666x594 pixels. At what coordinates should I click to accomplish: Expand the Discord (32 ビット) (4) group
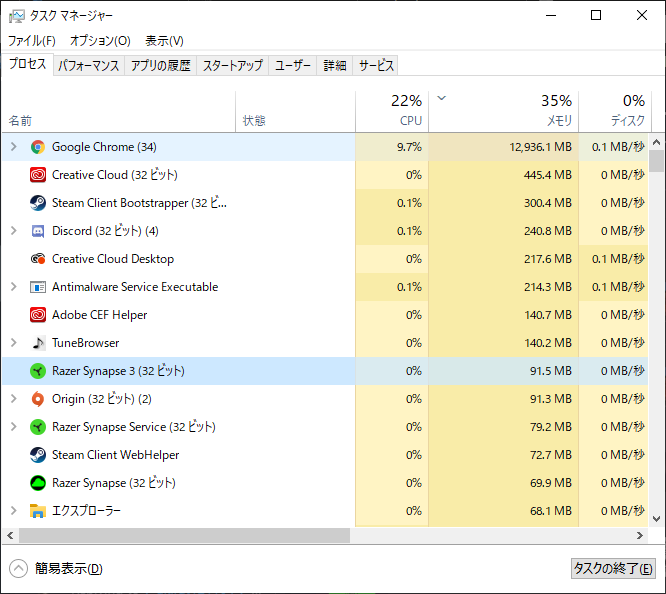pyautogui.click(x=14, y=231)
